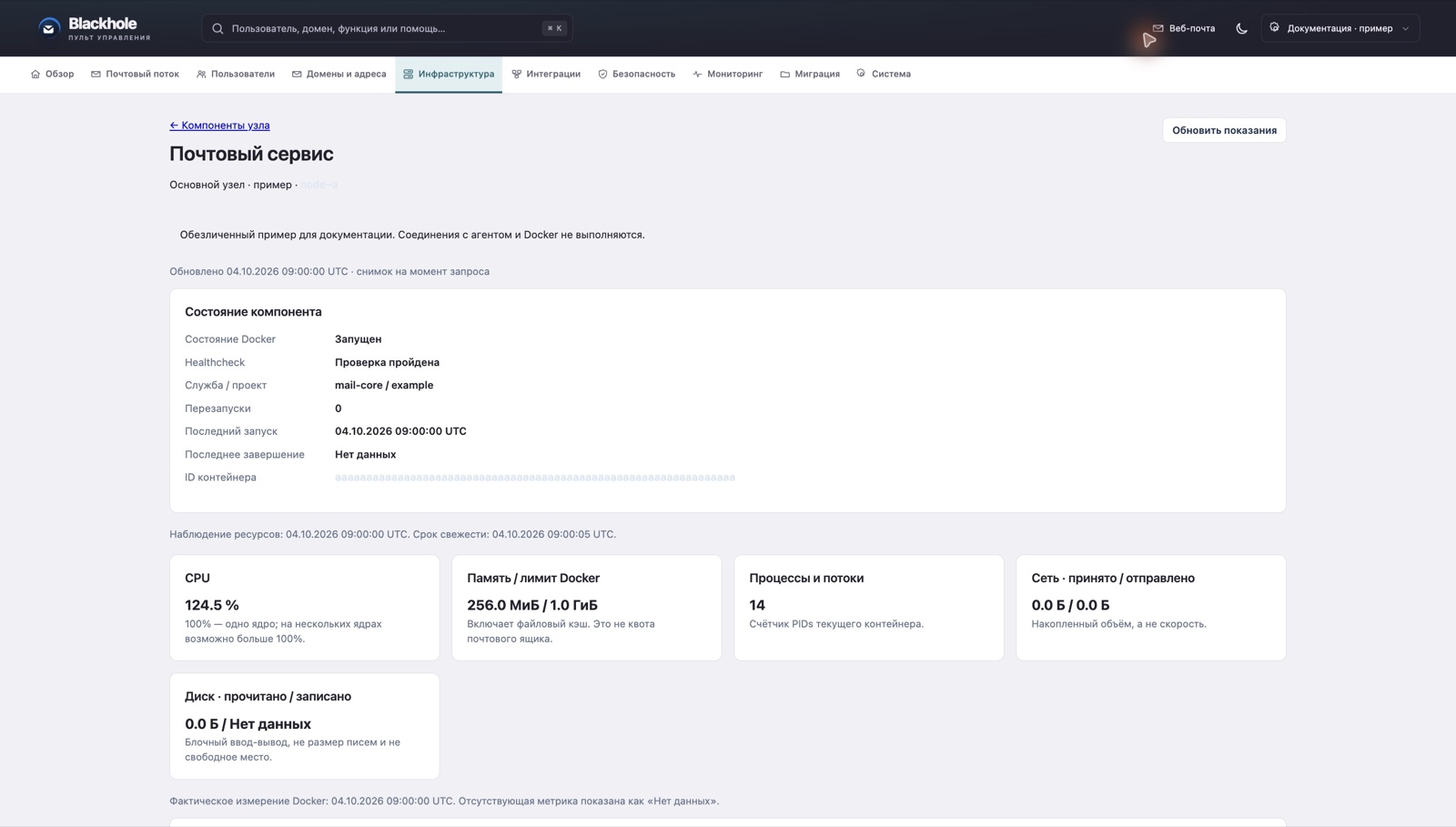
Task: Click the Почтовый поток envelope icon
Action: click(96, 74)
